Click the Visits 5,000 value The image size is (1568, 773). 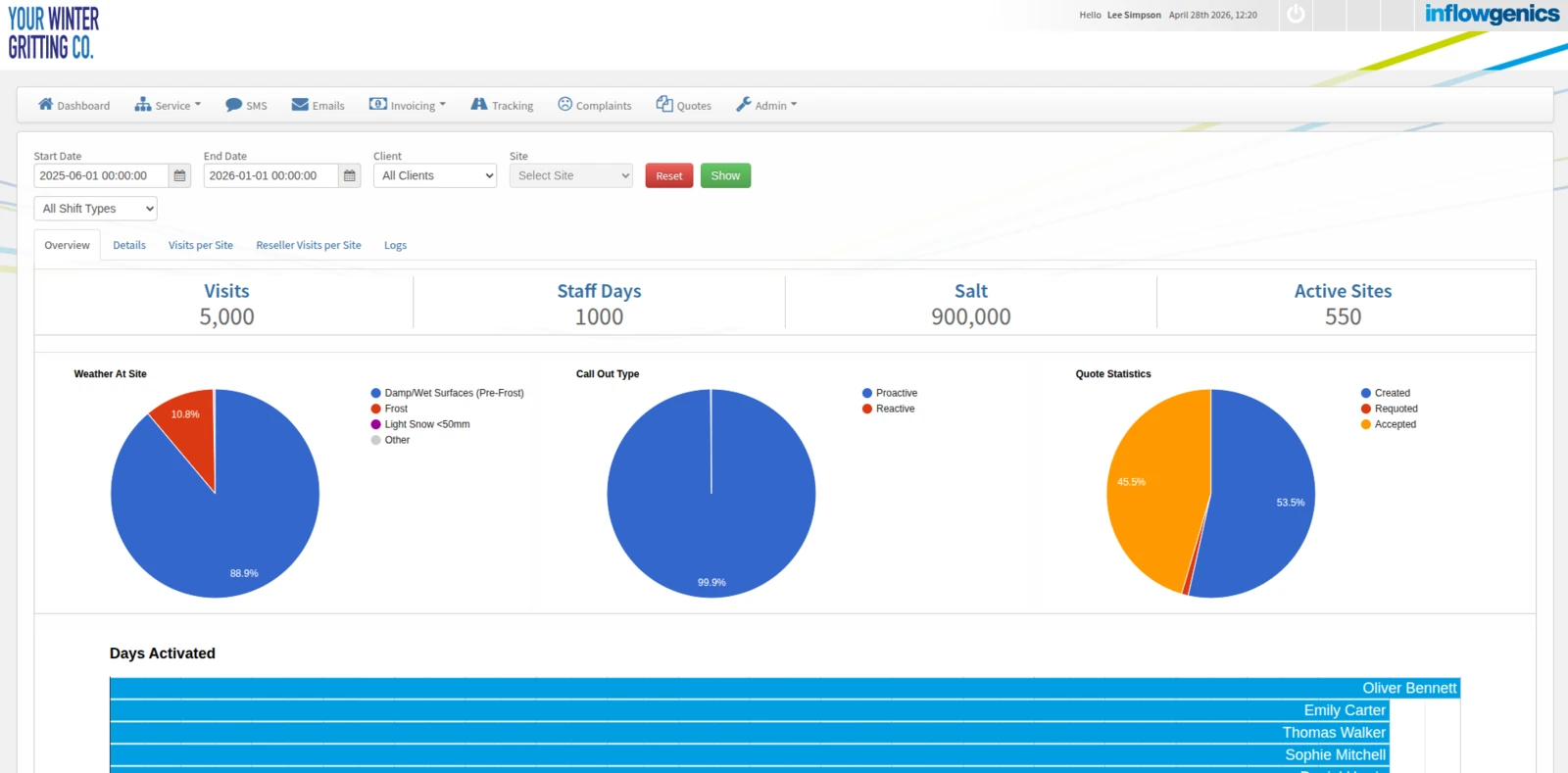point(226,317)
